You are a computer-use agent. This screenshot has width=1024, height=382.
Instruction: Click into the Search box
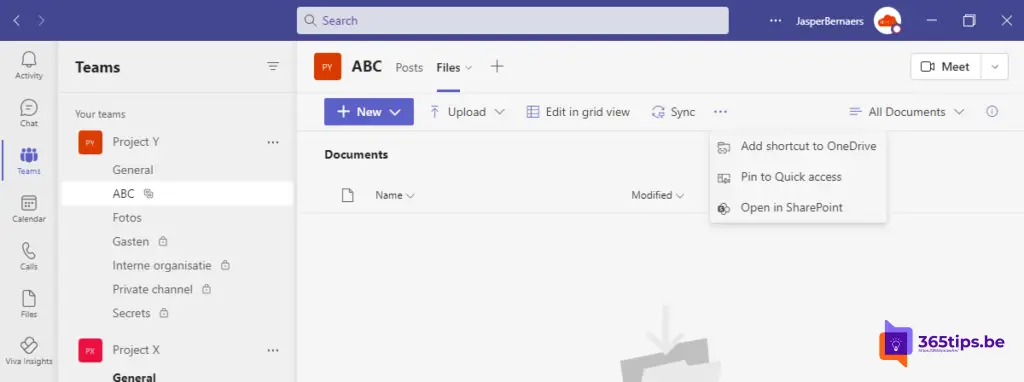[x=513, y=21]
